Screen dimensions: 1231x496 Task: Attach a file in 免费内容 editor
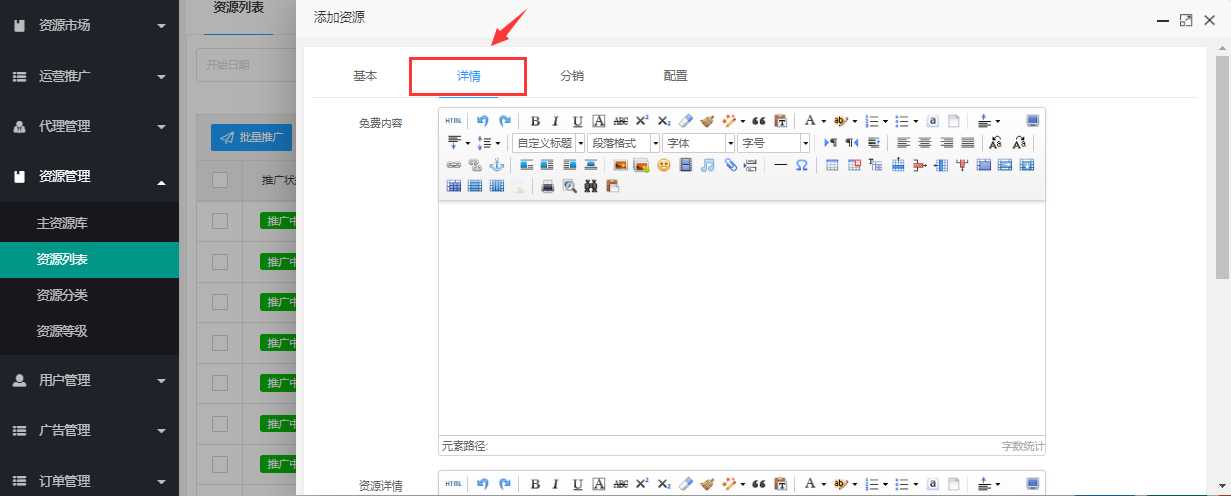pyautogui.click(x=730, y=165)
